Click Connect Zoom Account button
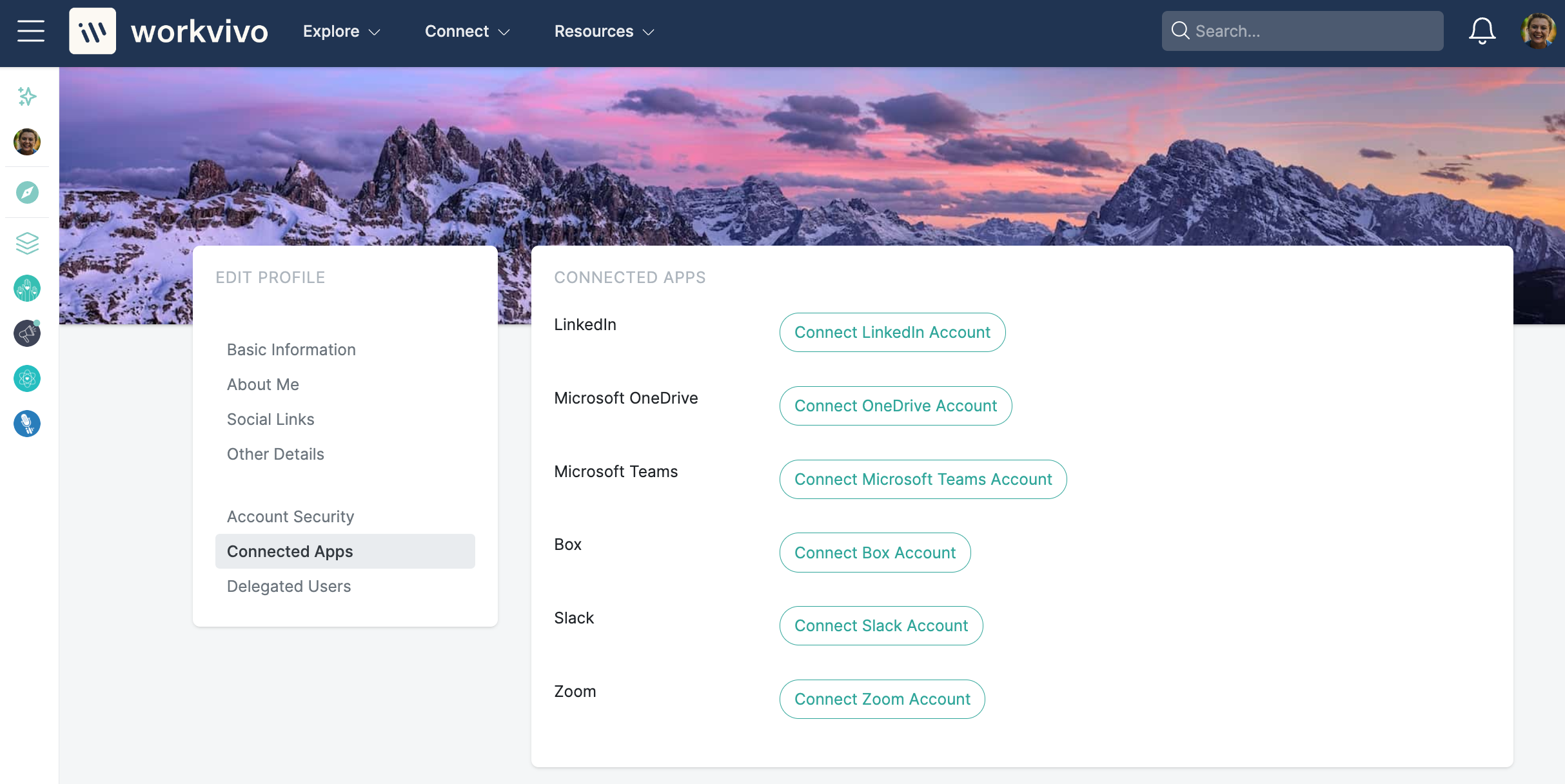The height and width of the screenshot is (784, 1565). point(882,699)
